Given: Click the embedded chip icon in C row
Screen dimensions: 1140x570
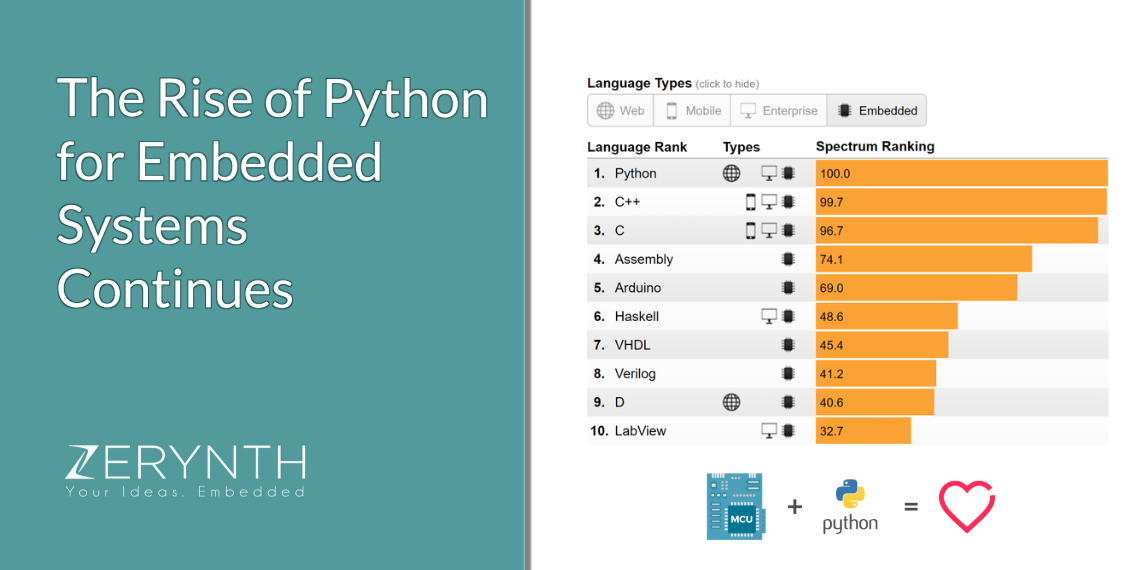Looking at the screenshot, I should [787, 230].
